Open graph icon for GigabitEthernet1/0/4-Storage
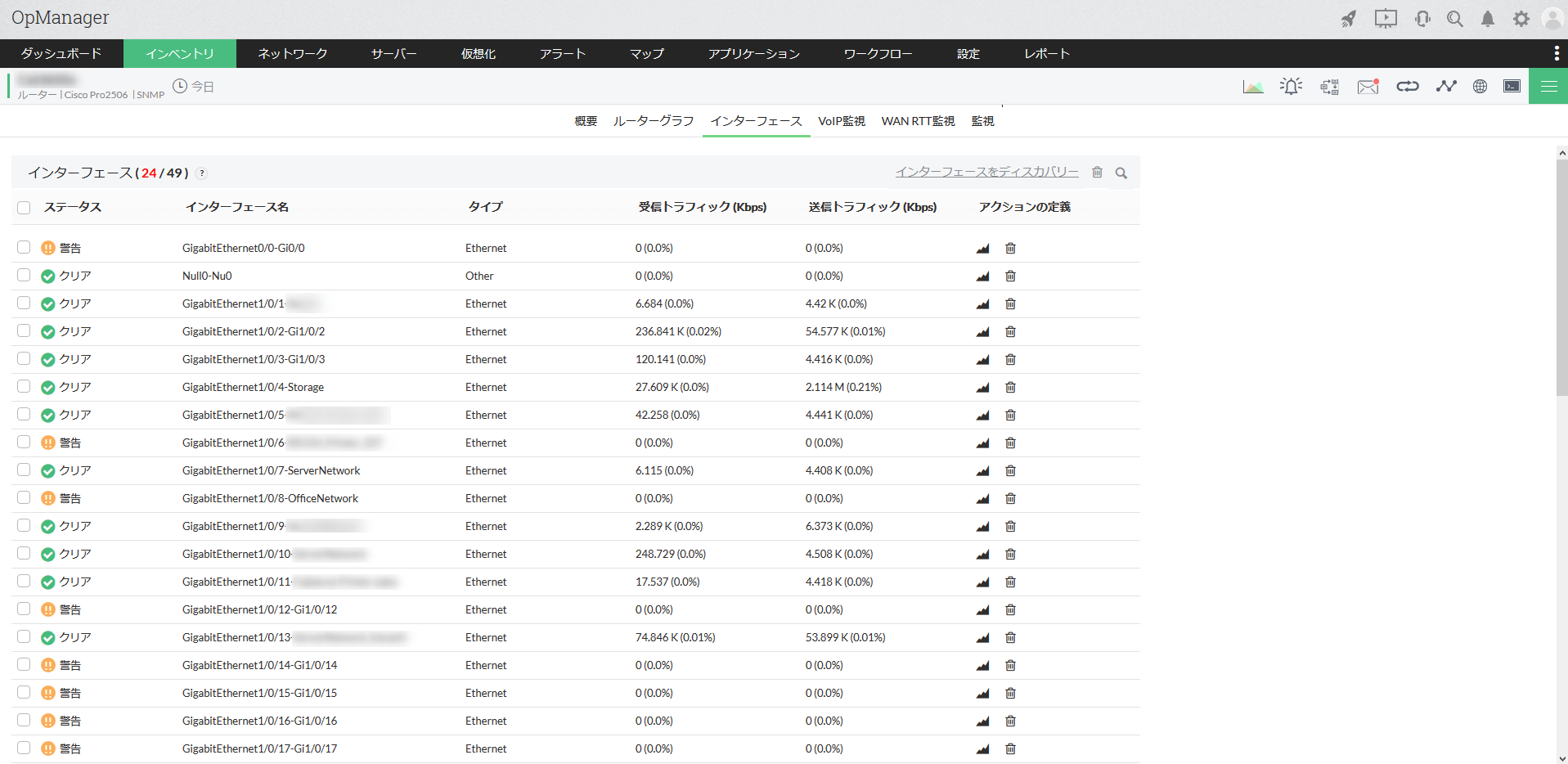Image resolution: width=1568 pixels, height=764 pixels. [982, 388]
